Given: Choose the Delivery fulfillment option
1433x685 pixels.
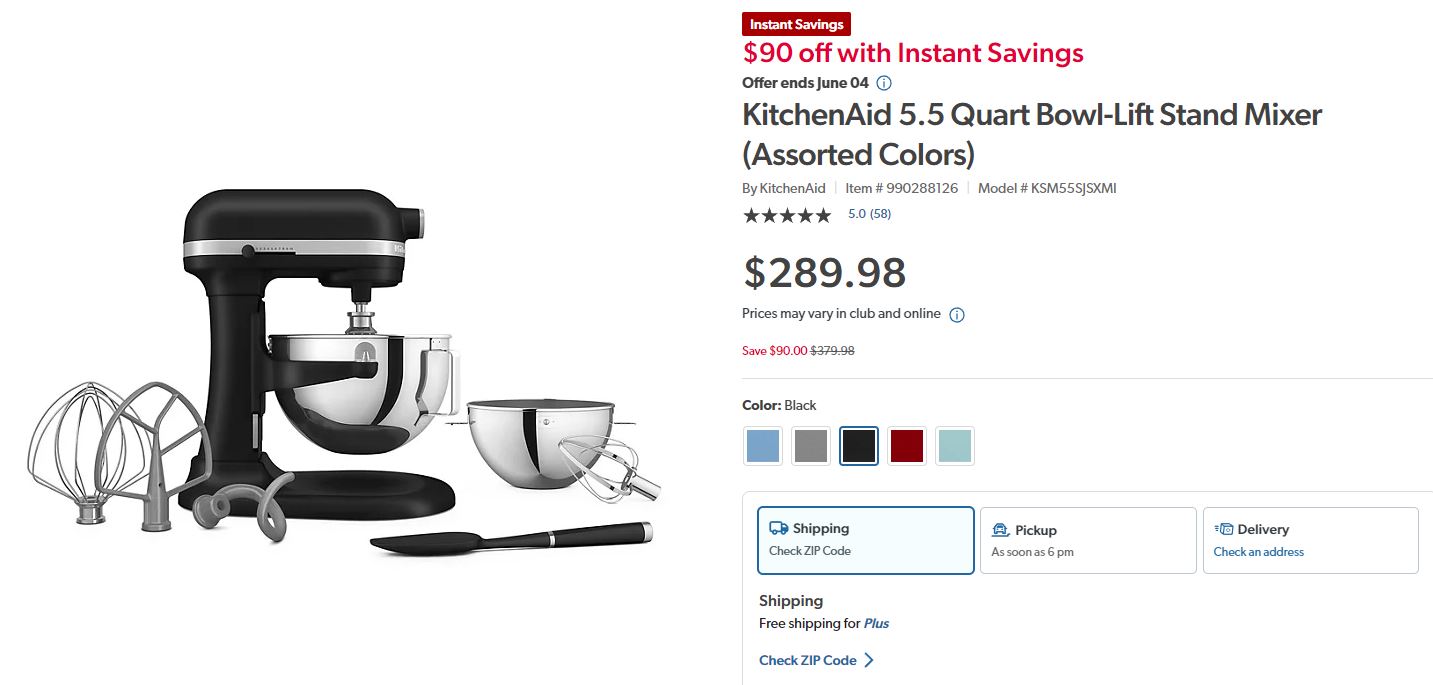Looking at the screenshot, I should tap(1311, 539).
